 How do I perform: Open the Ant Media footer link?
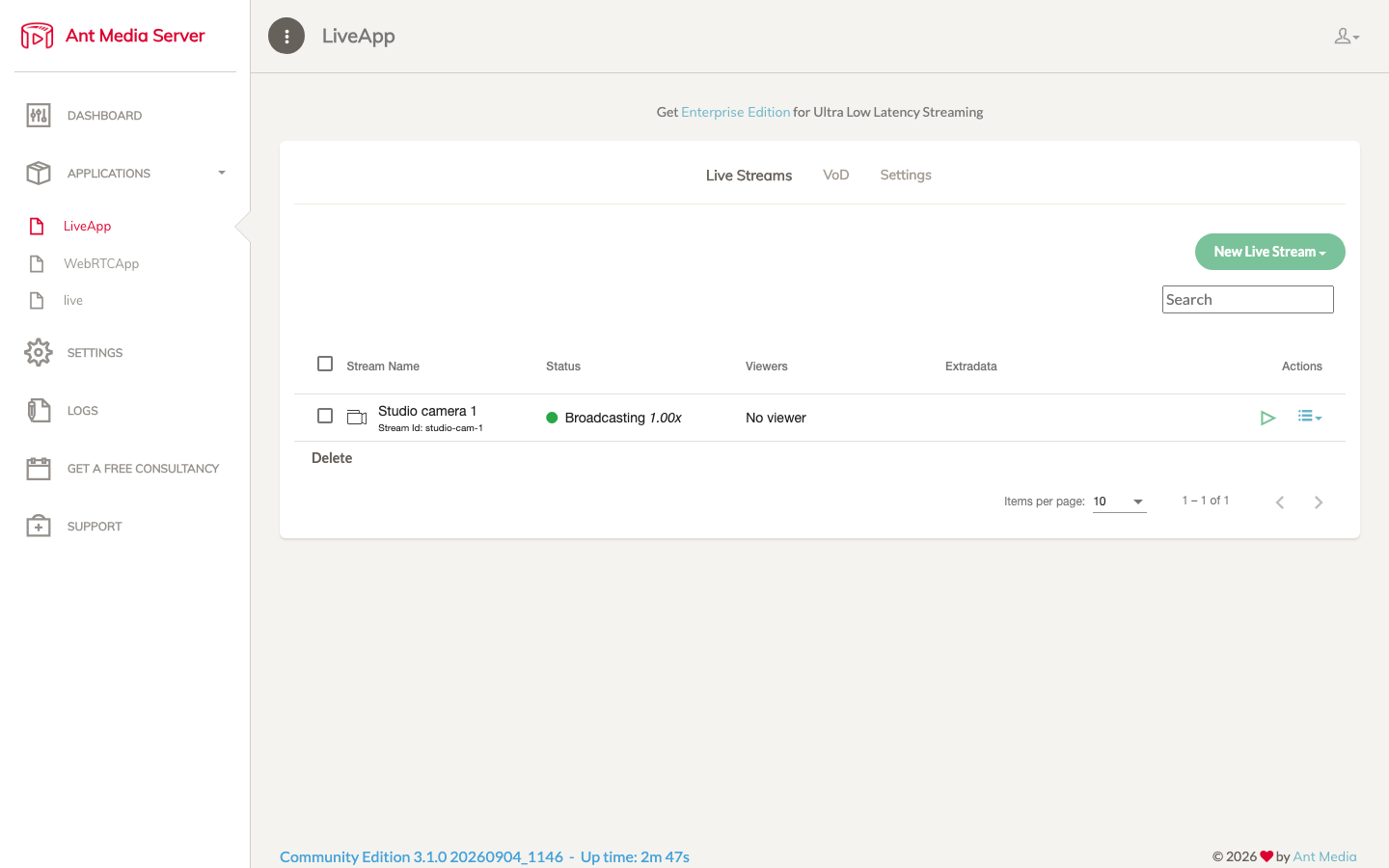[1324, 856]
